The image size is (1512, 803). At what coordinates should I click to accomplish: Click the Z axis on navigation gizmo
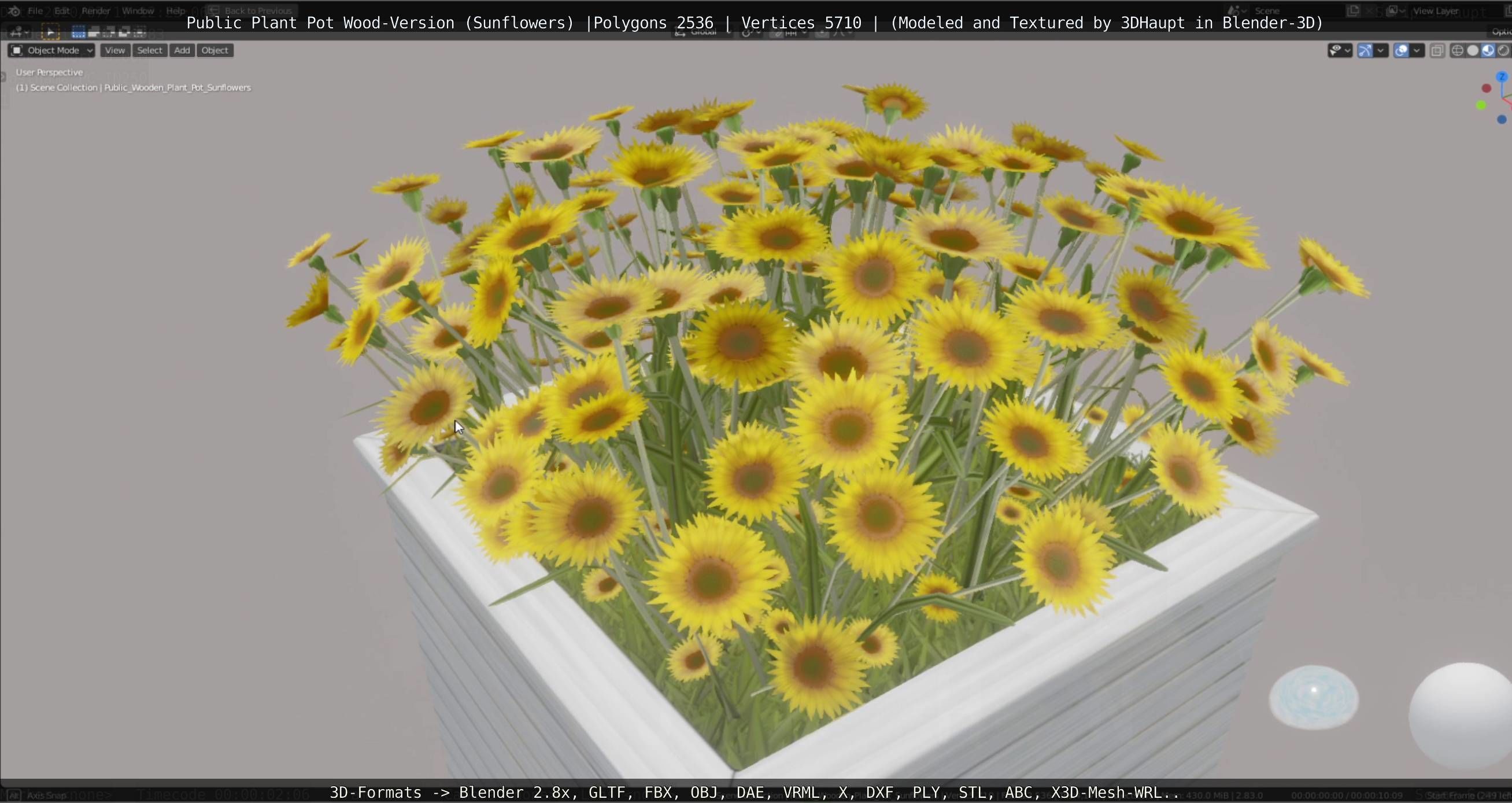(x=1502, y=77)
